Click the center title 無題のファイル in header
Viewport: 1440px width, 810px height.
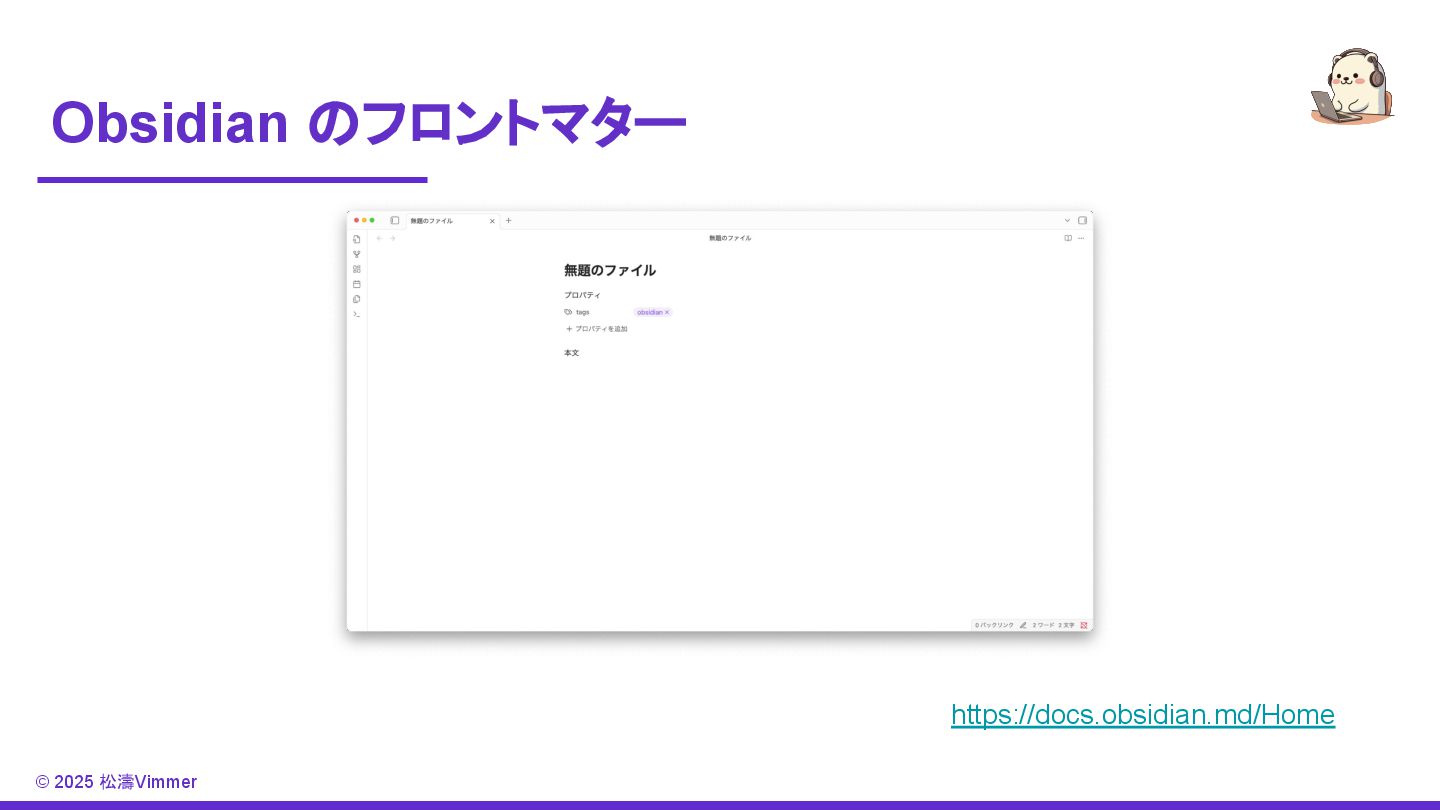pyautogui.click(x=730, y=238)
